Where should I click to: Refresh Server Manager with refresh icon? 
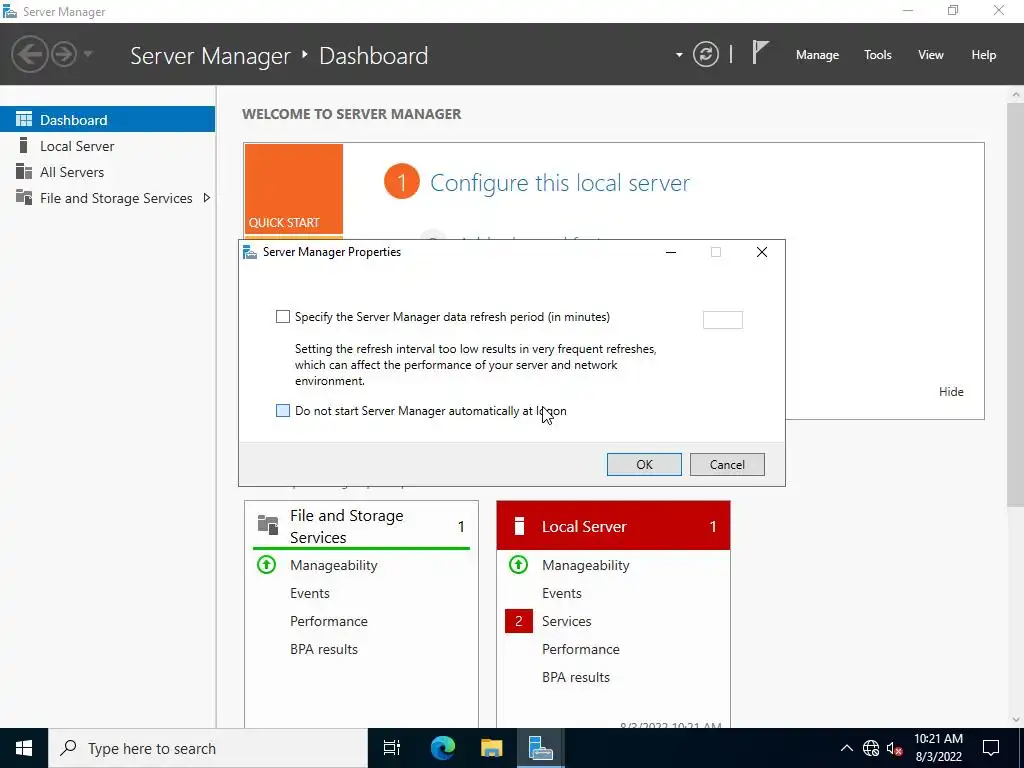(705, 54)
